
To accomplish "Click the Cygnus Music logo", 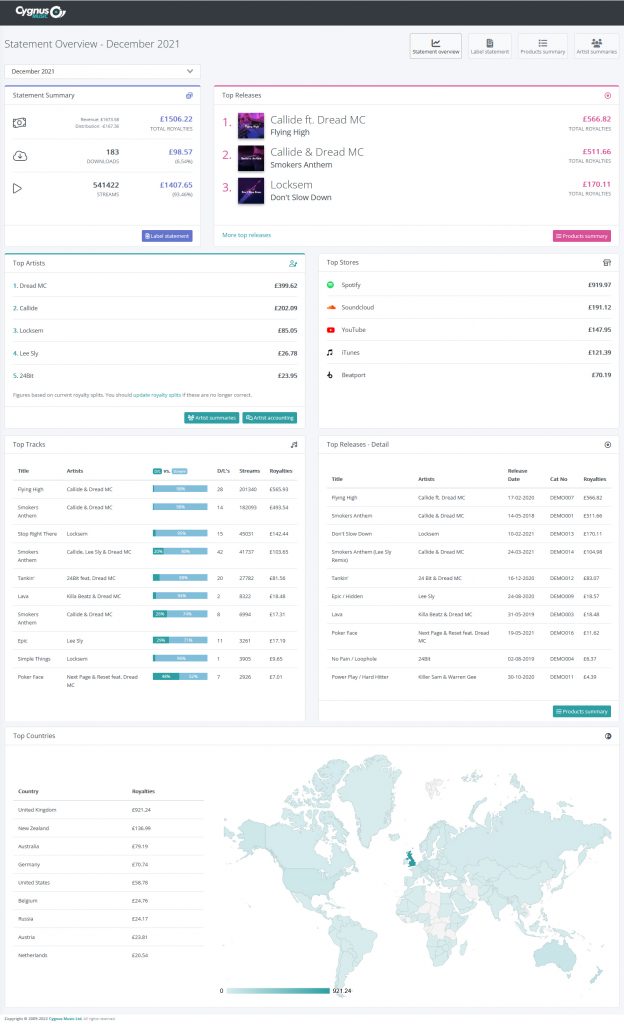I will (x=40, y=12).
